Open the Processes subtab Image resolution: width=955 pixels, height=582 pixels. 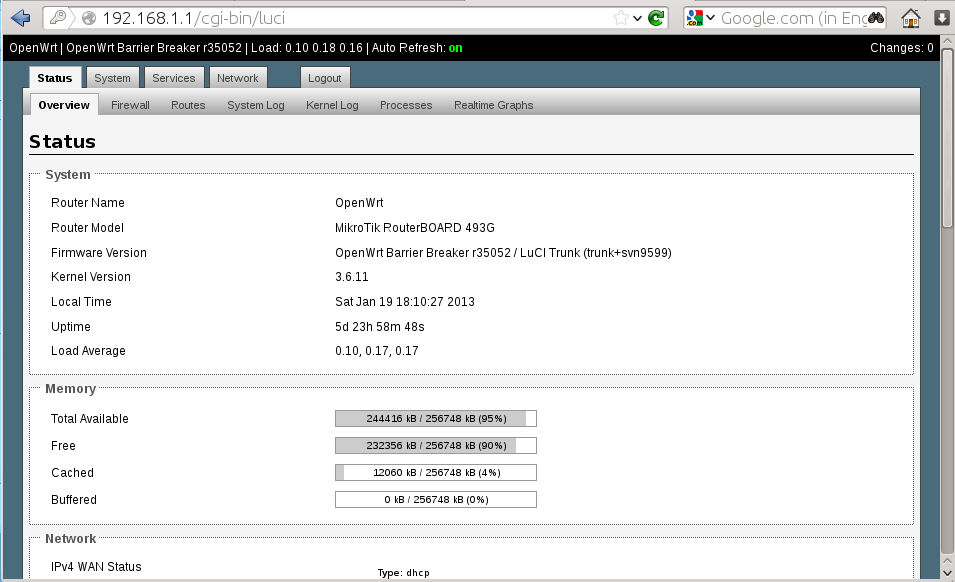[x=406, y=105]
